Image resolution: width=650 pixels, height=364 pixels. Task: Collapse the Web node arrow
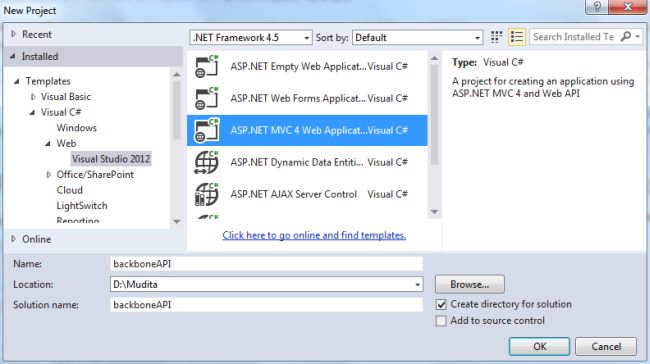tap(48, 143)
